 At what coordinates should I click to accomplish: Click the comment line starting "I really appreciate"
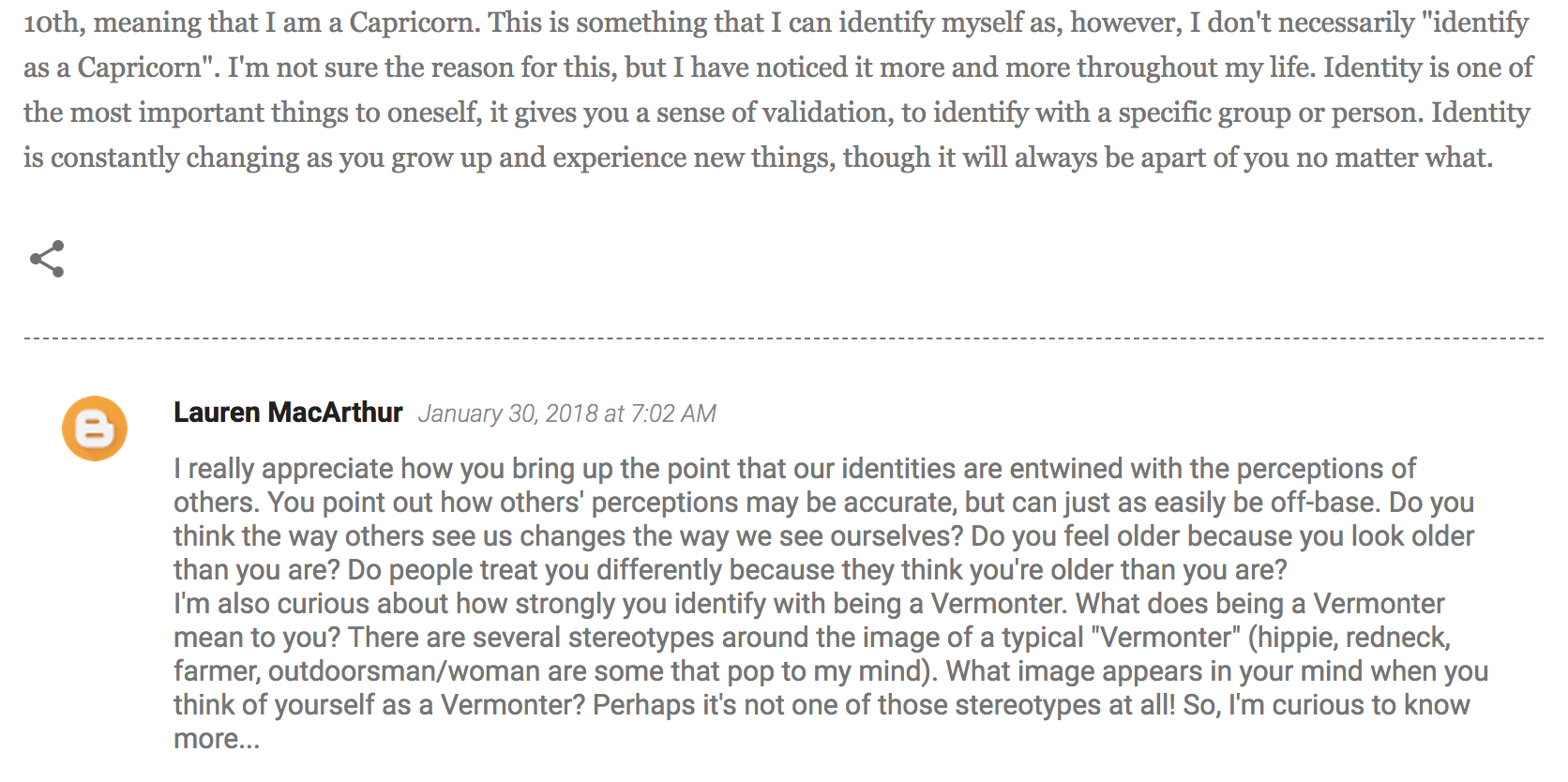794,469
